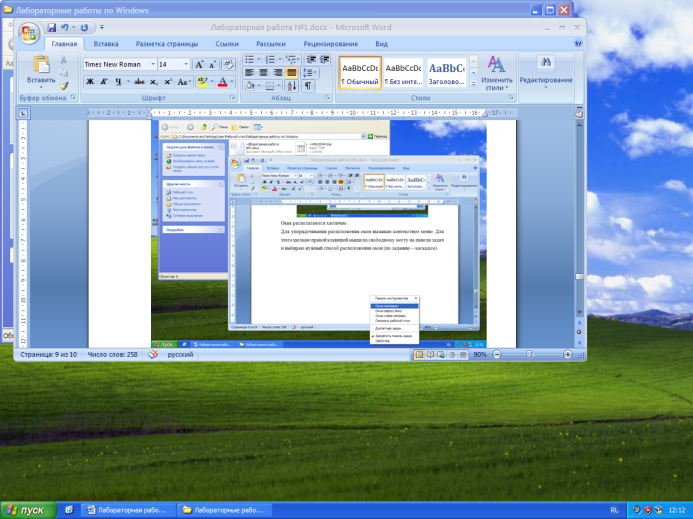The height and width of the screenshot is (519, 693).
Task: Expand the styles gallery more button
Action: 474,83
